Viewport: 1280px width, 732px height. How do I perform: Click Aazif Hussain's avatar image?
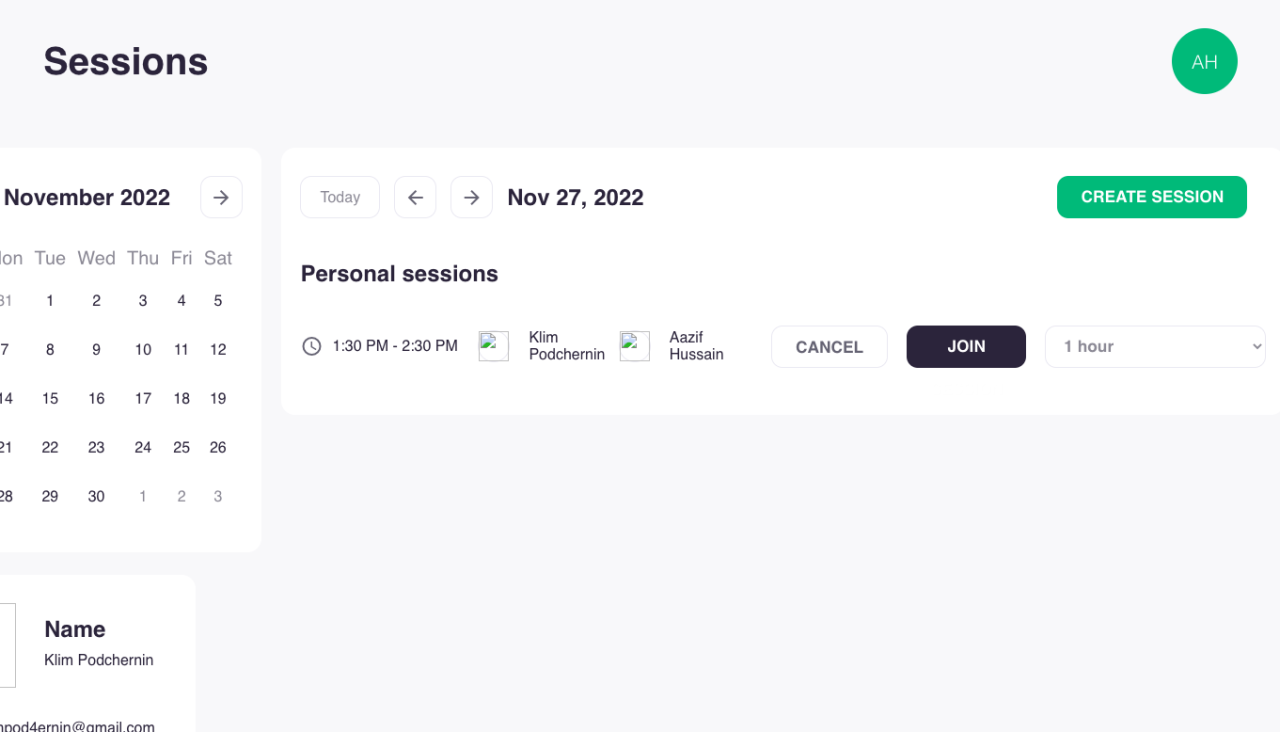(x=635, y=346)
